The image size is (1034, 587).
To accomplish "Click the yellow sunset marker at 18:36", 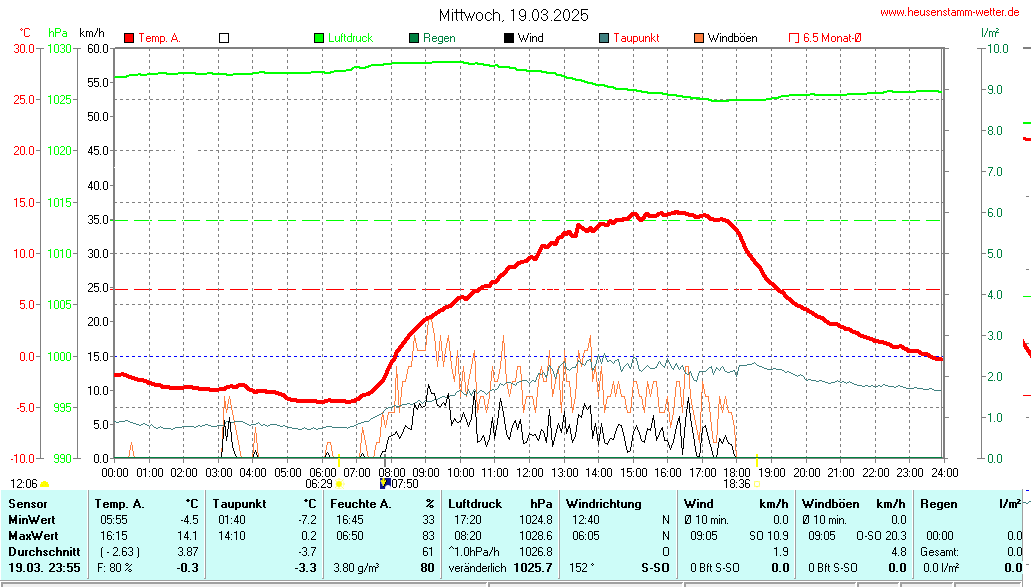I will point(756,484).
